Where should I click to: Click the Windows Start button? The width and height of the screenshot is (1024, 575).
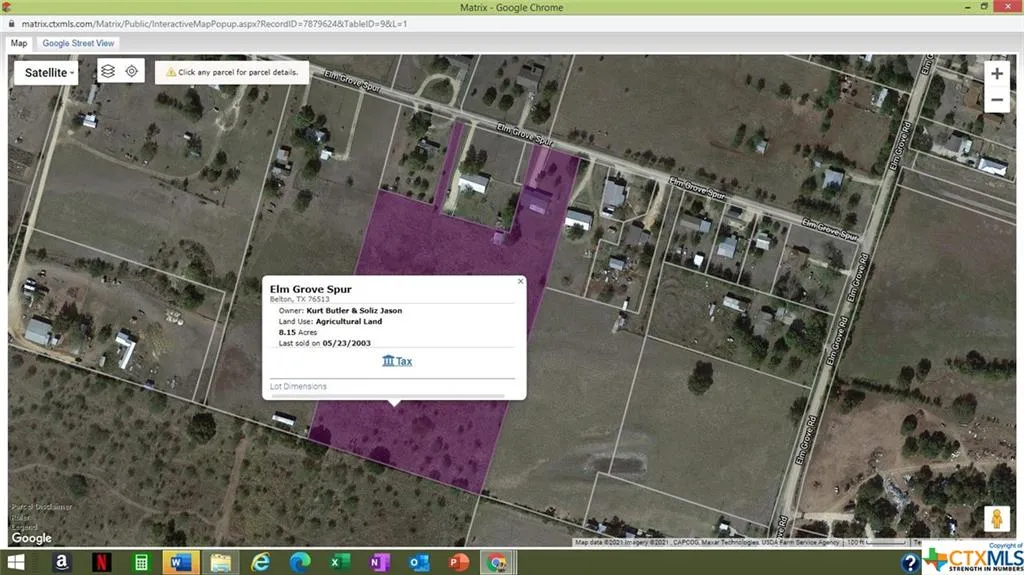(x=19, y=562)
